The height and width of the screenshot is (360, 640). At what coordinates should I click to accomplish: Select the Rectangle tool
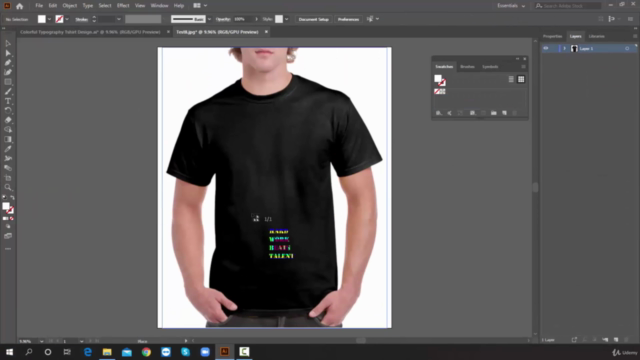click(x=8, y=82)
